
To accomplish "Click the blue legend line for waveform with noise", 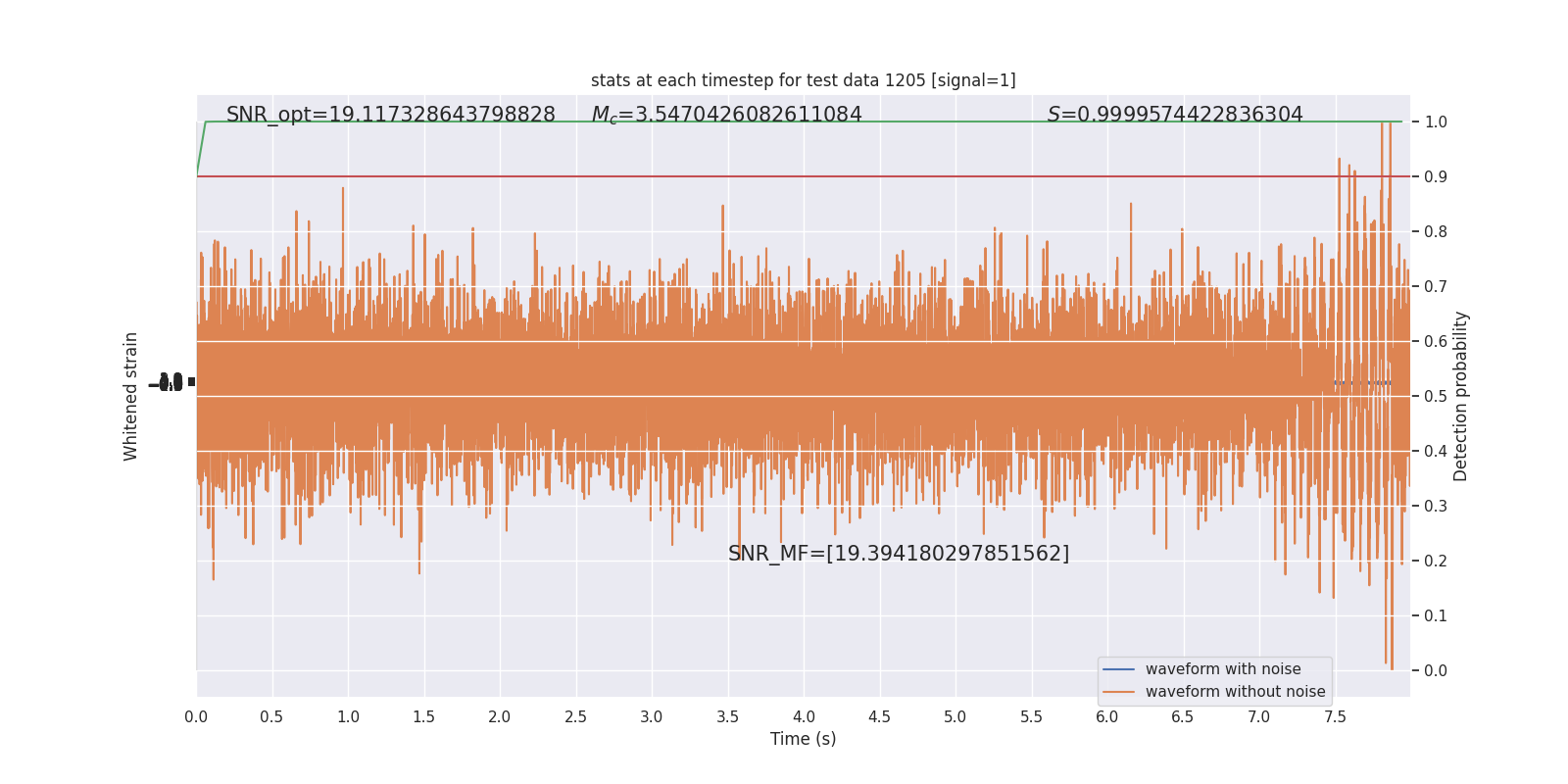I will pyautogui.click(x=1118, y=669).
